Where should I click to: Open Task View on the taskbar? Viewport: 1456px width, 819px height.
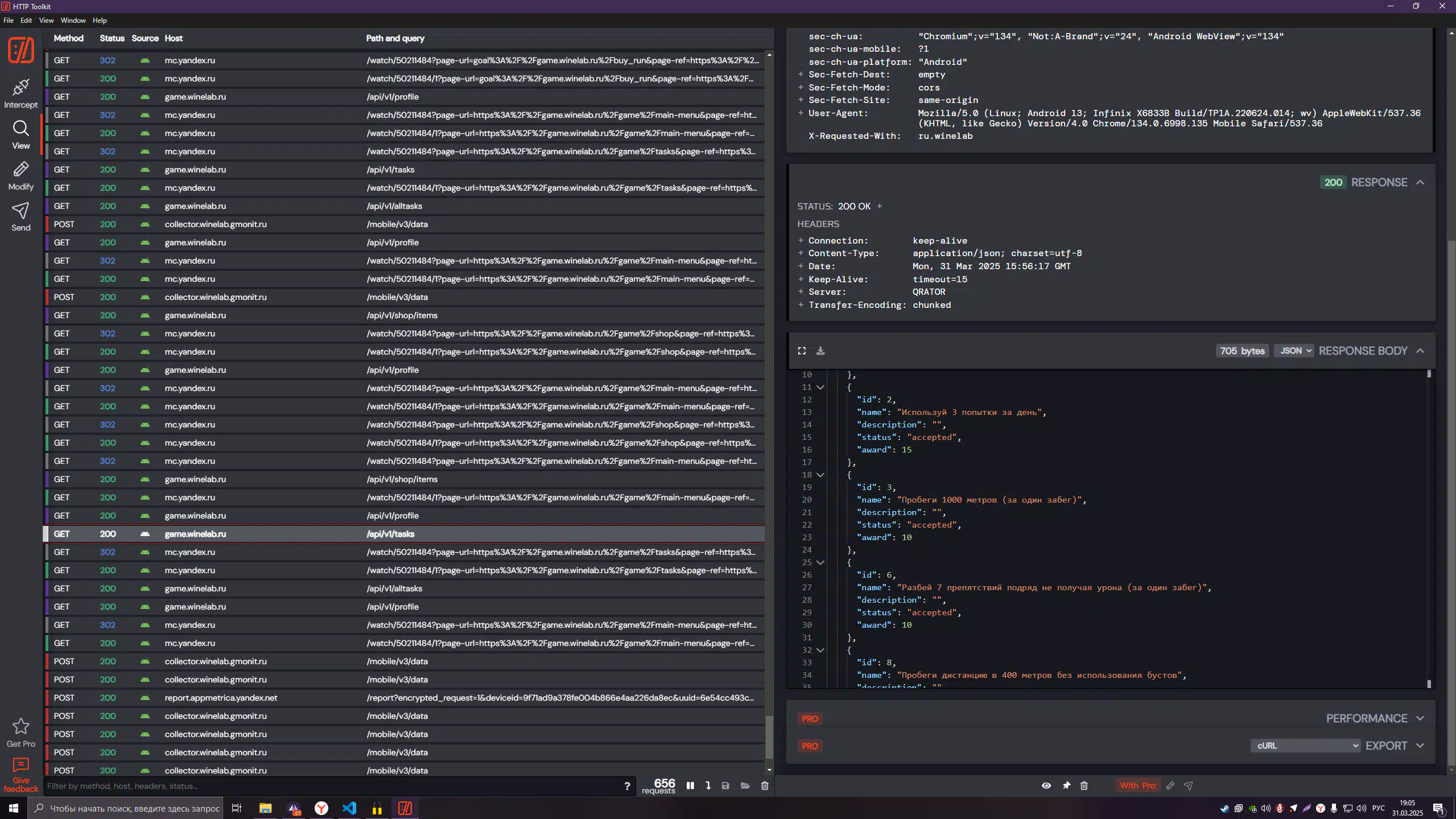click(x=237, y=808)
